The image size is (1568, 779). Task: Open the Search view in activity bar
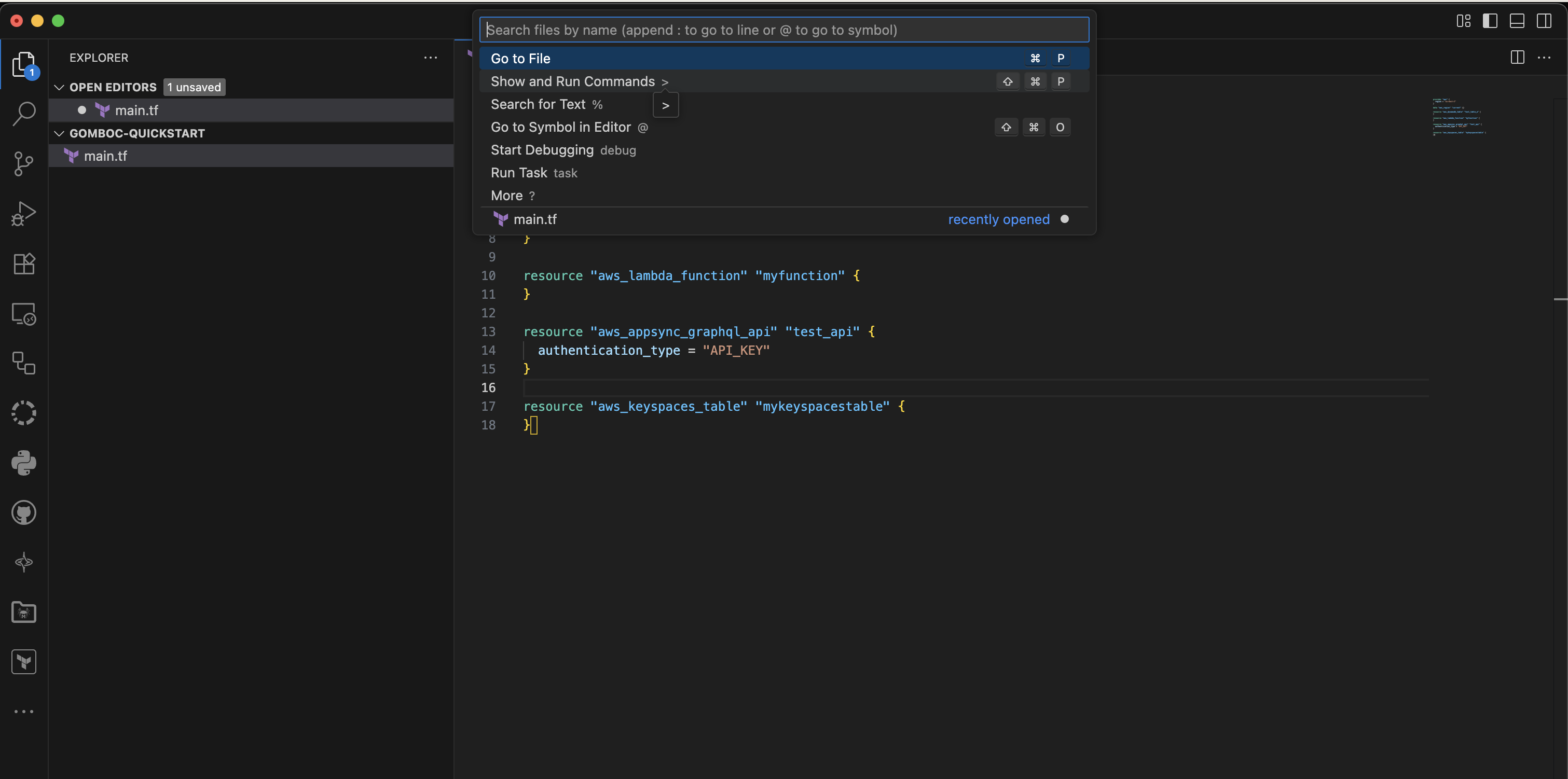click(x=24, y=113)
